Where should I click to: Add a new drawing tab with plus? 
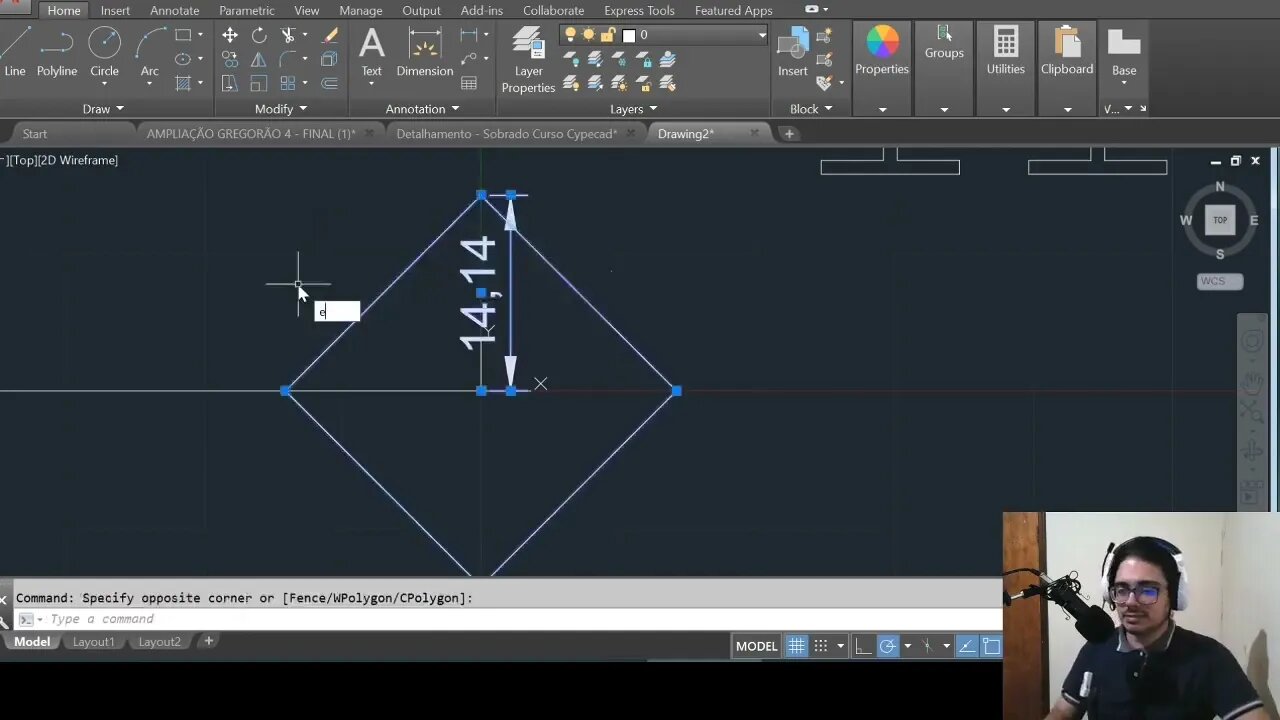789,134
